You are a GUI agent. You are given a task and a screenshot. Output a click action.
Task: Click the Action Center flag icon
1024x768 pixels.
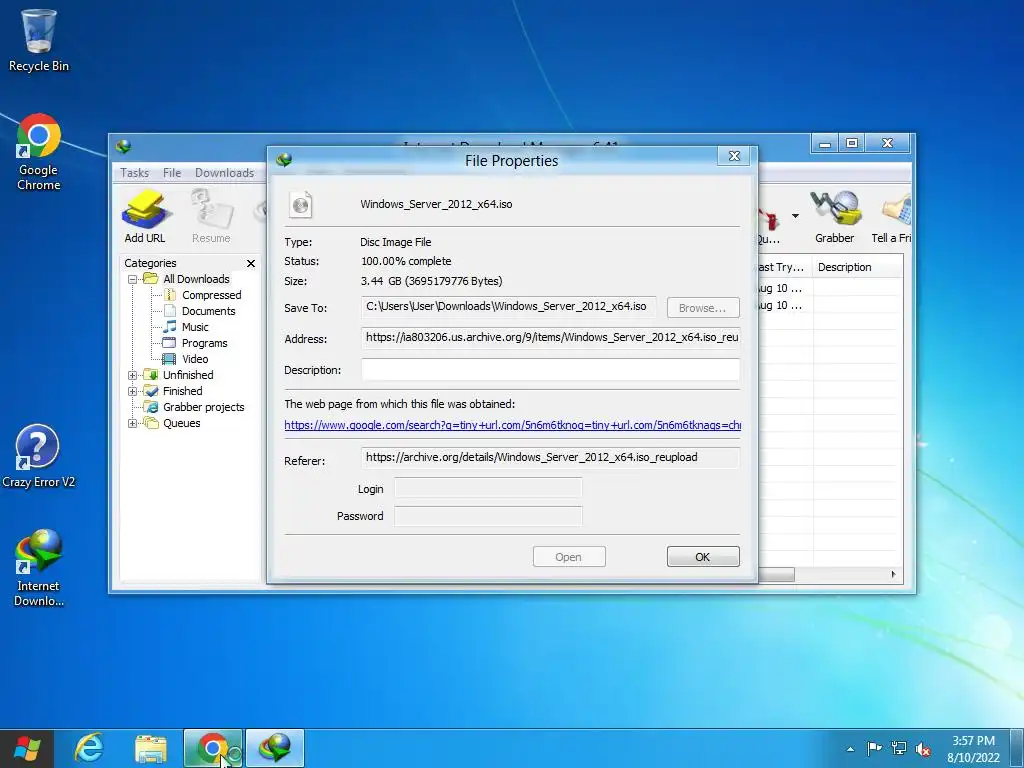point(874,749)
